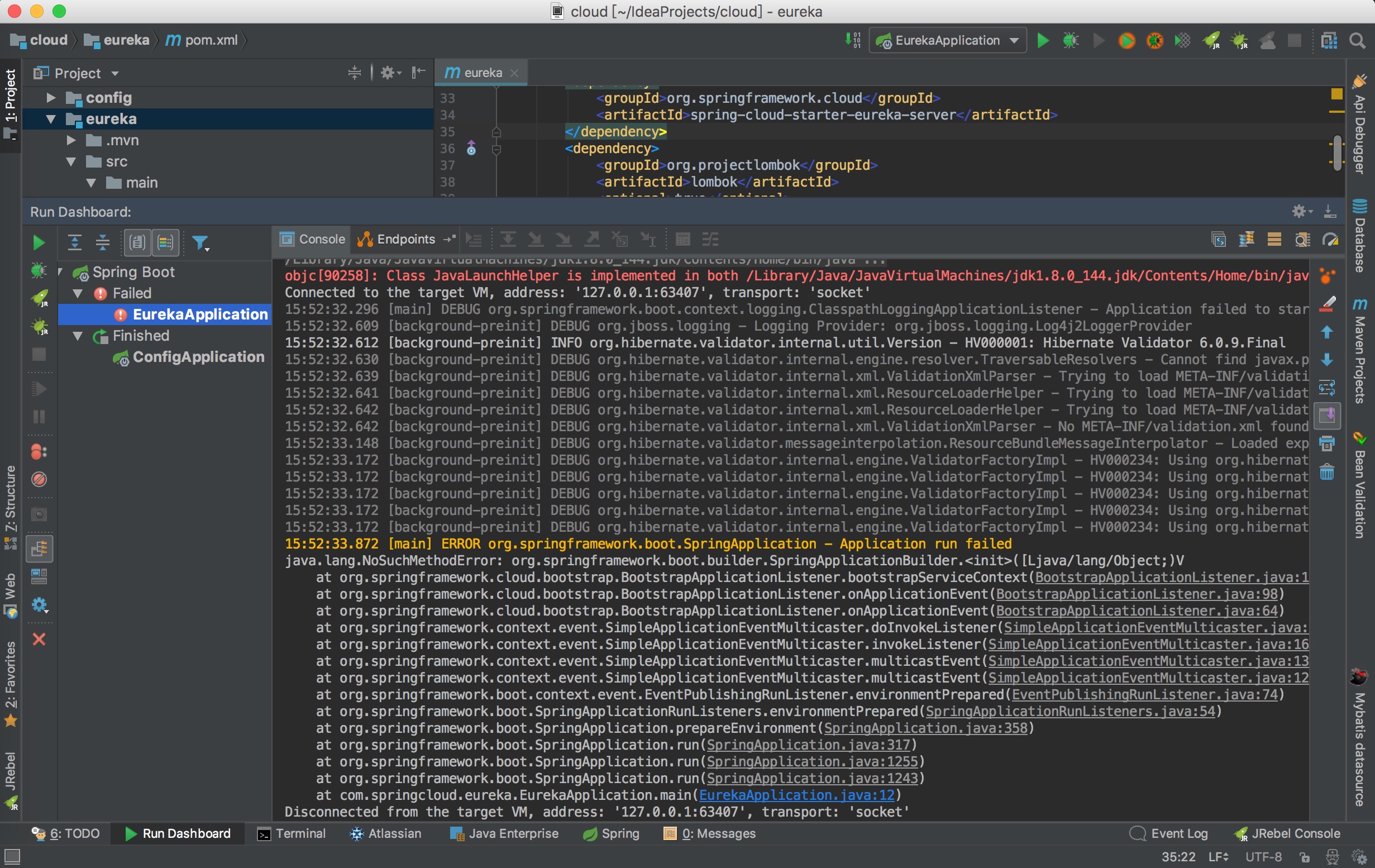Expand the config folder in project tree
Screen dimensions: 1375x868
[x=51, y=98]
